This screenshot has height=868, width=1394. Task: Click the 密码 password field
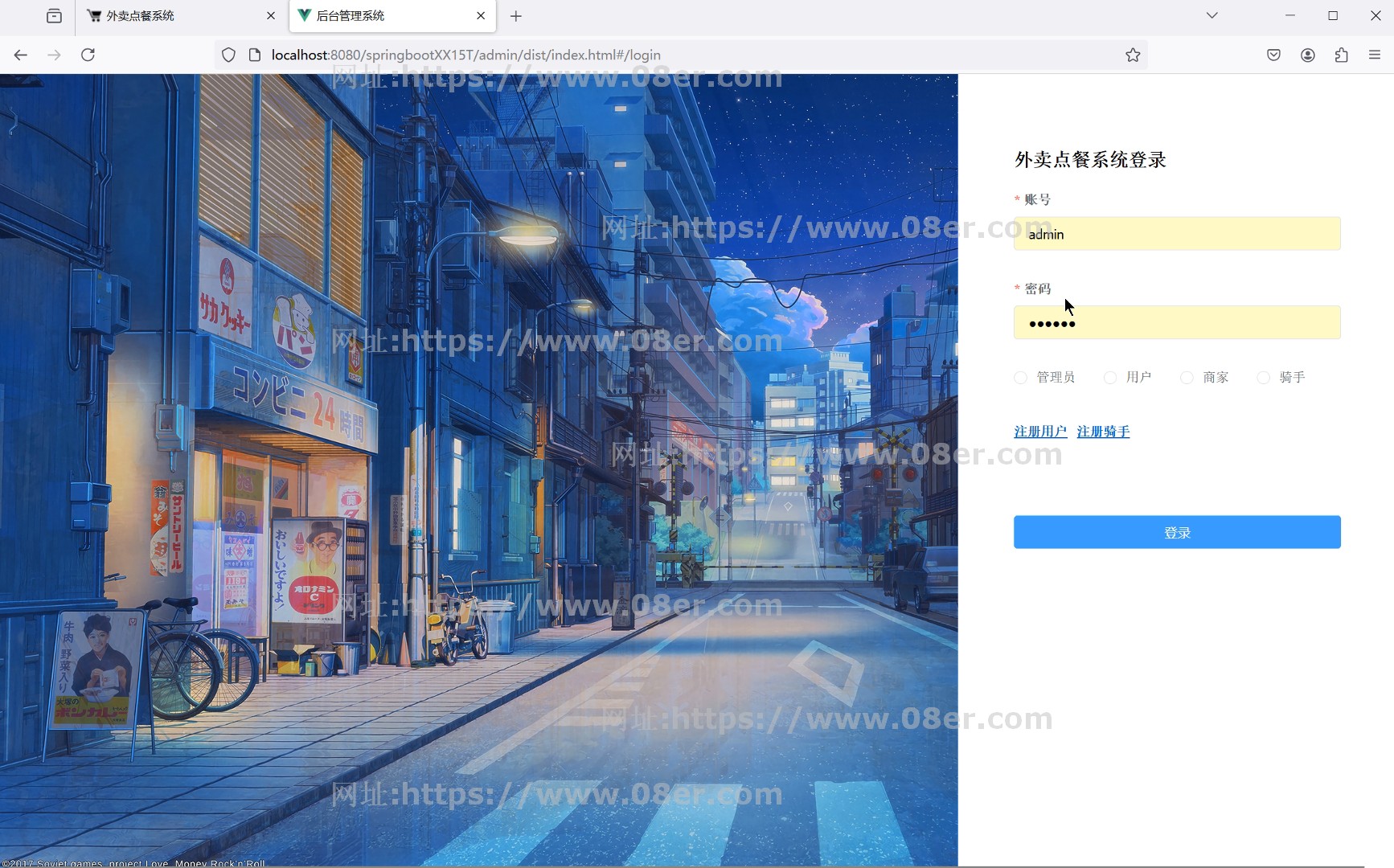coord(1177,322)
